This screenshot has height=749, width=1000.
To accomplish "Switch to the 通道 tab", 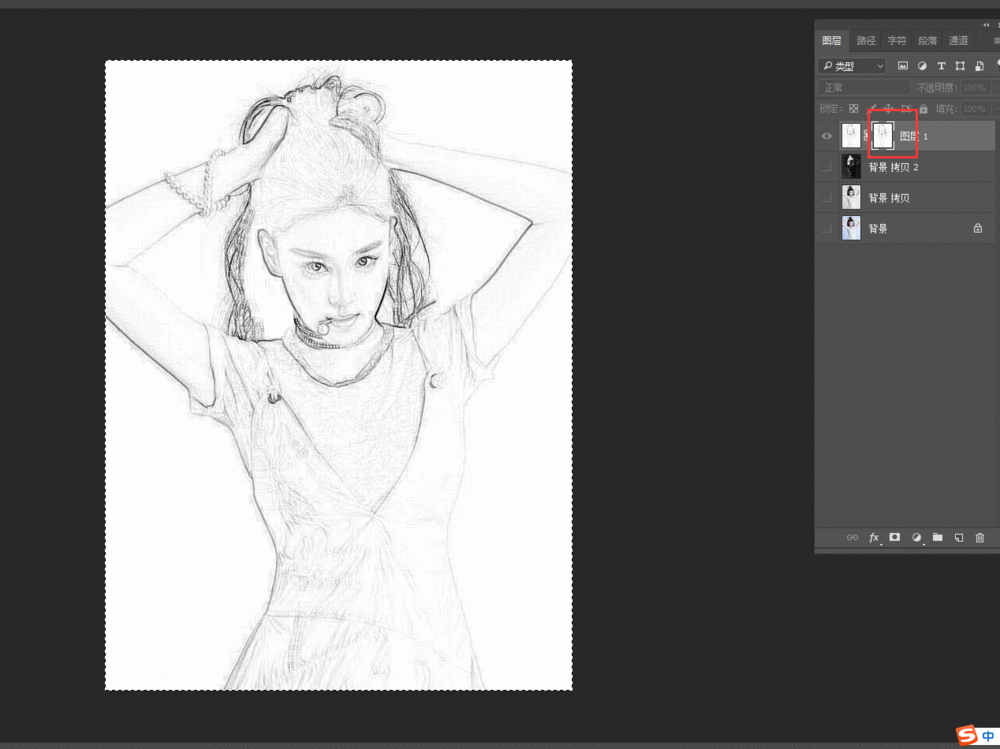I will tap(958, 41).
